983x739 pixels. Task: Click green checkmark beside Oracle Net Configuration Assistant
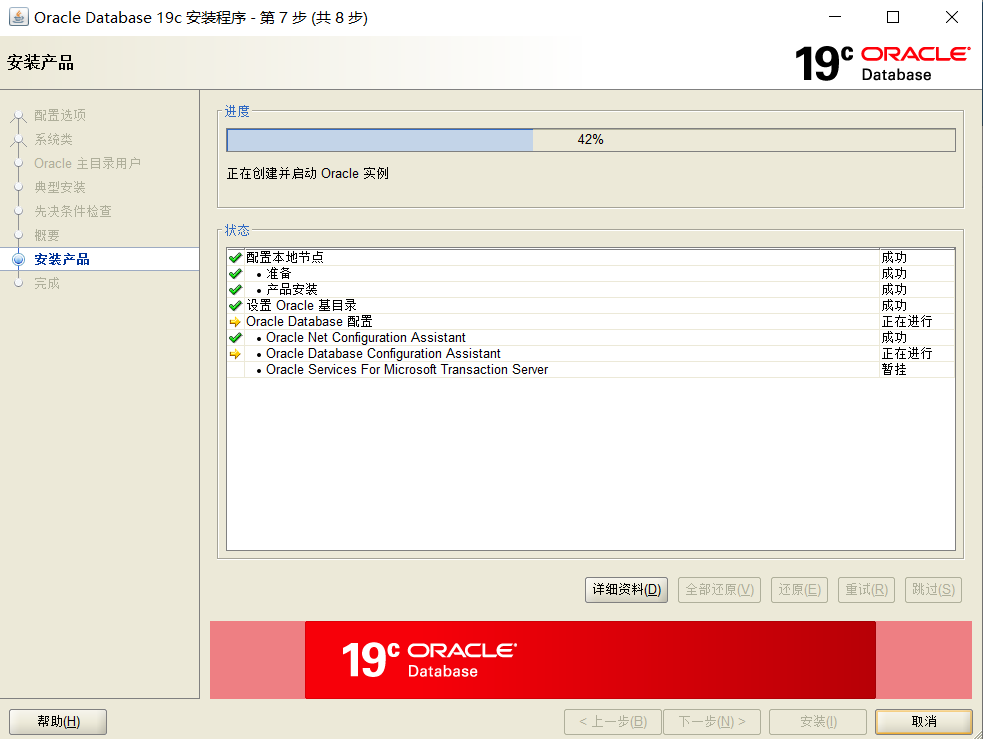pyautogui.click(x=235, y=338)
